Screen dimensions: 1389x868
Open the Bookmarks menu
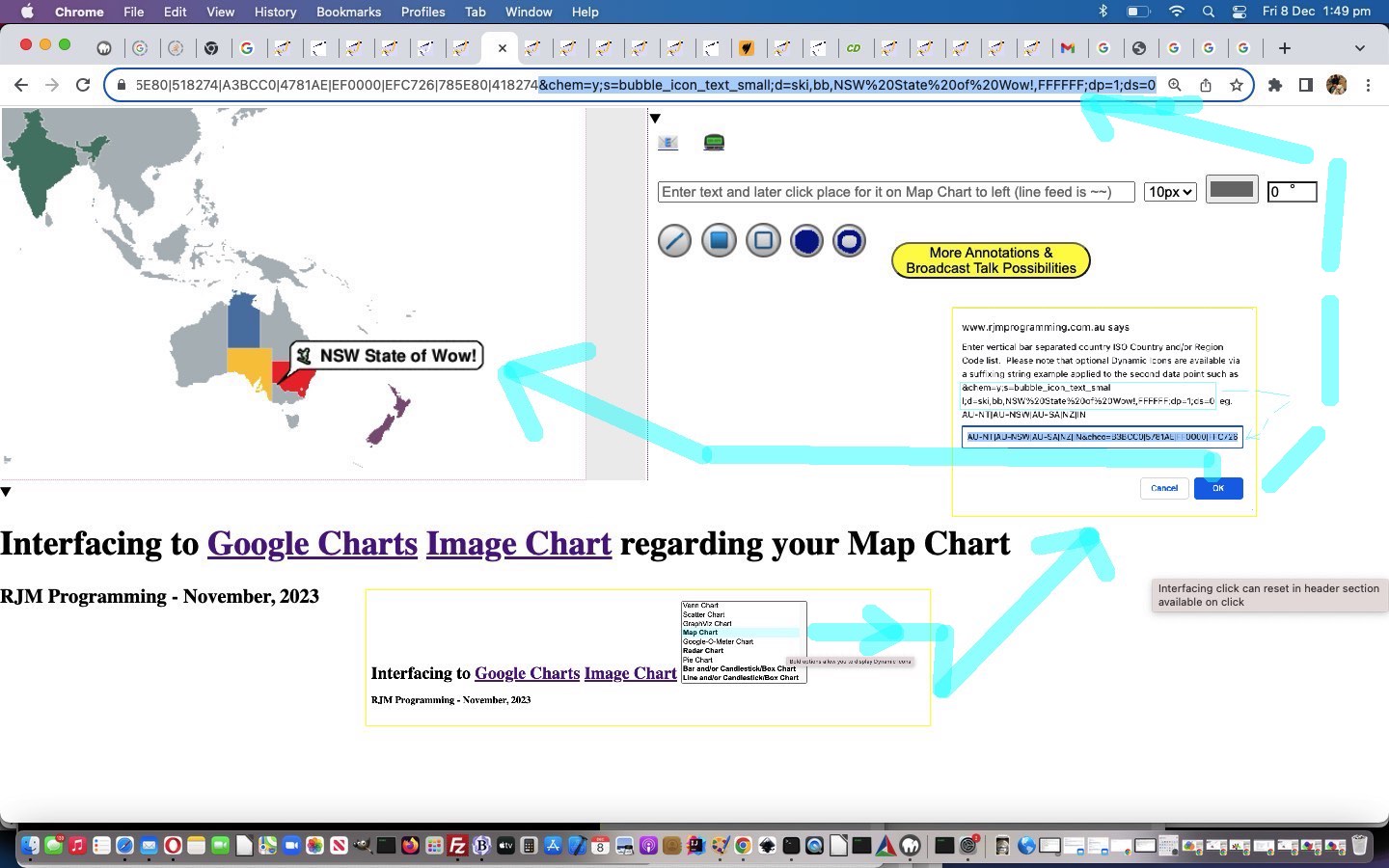(348, 12)
